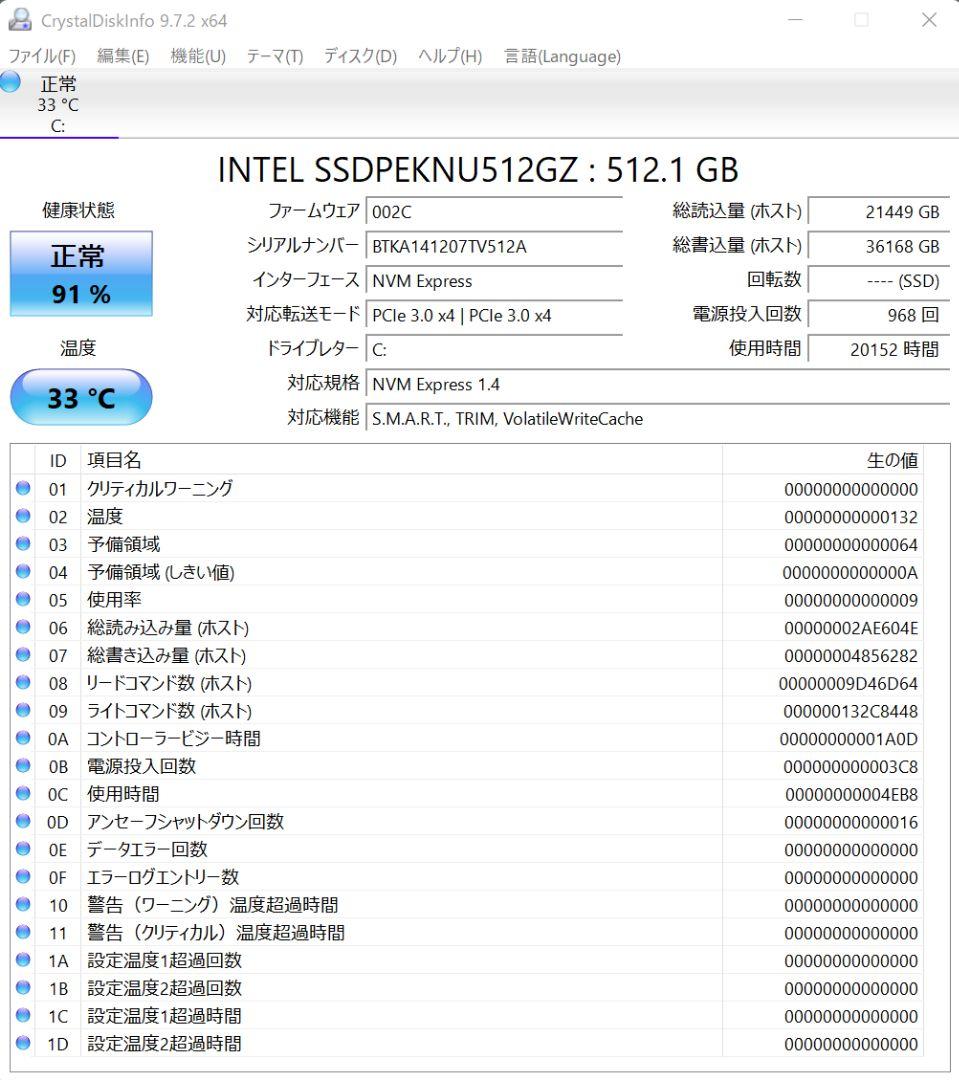Click status orb of row 06 総読み込み量
This screenshot has height=1080, width=959.
(23, 627)
